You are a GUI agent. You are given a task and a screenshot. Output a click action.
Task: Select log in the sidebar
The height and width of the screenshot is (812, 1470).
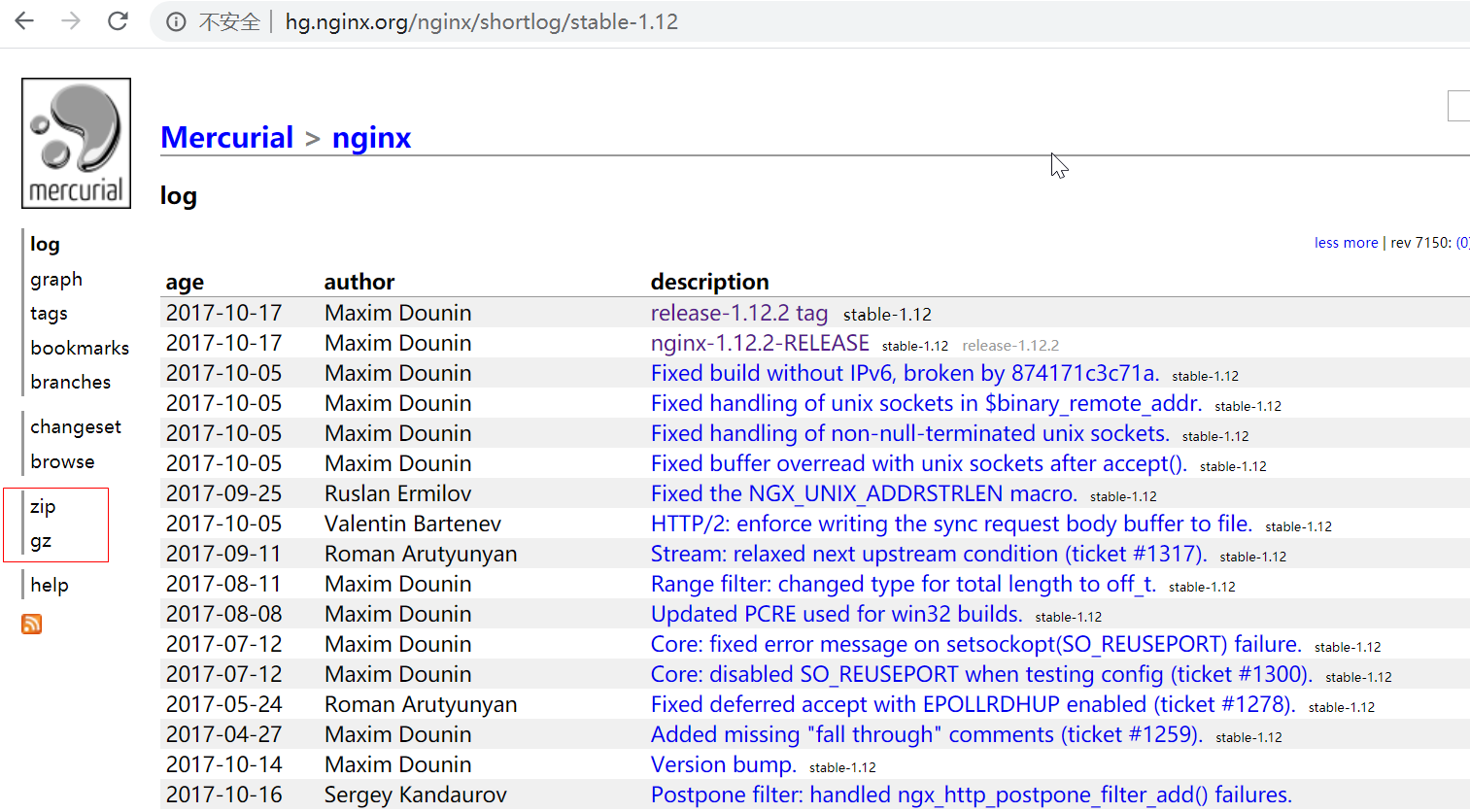(x=45, y=244)
